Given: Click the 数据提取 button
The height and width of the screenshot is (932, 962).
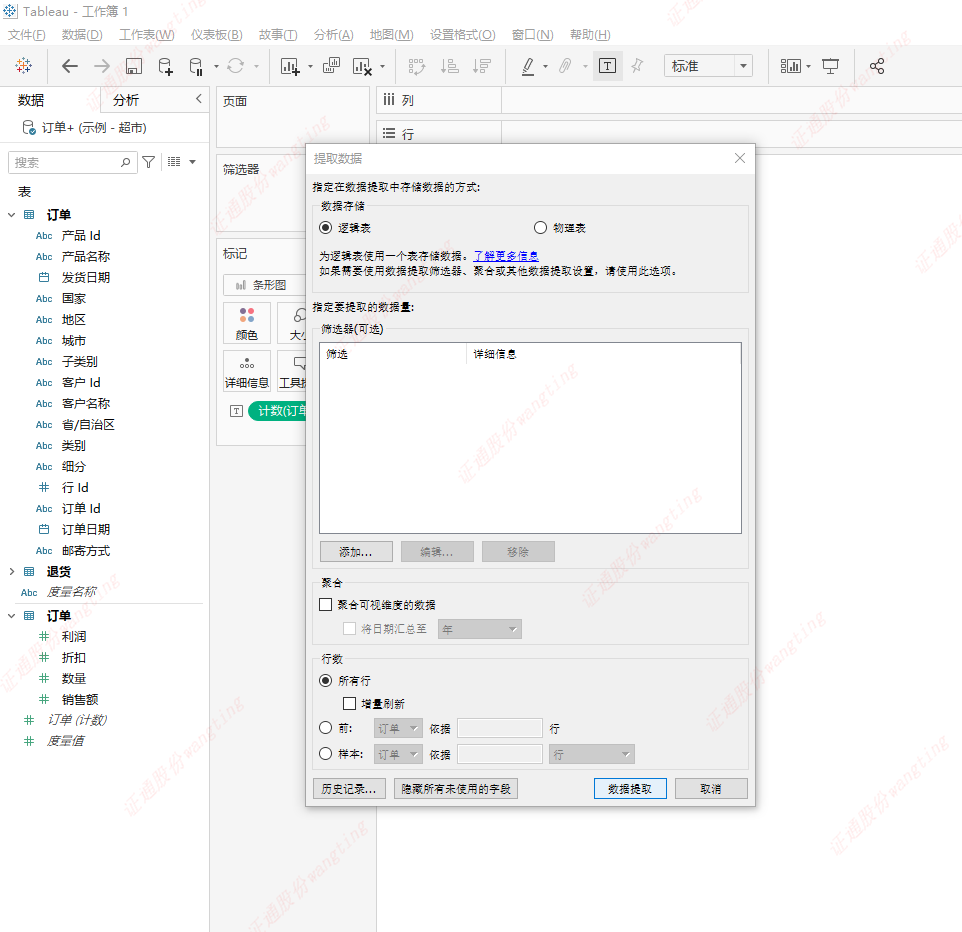Looking at the screenshot, I should tap(630, 788).
